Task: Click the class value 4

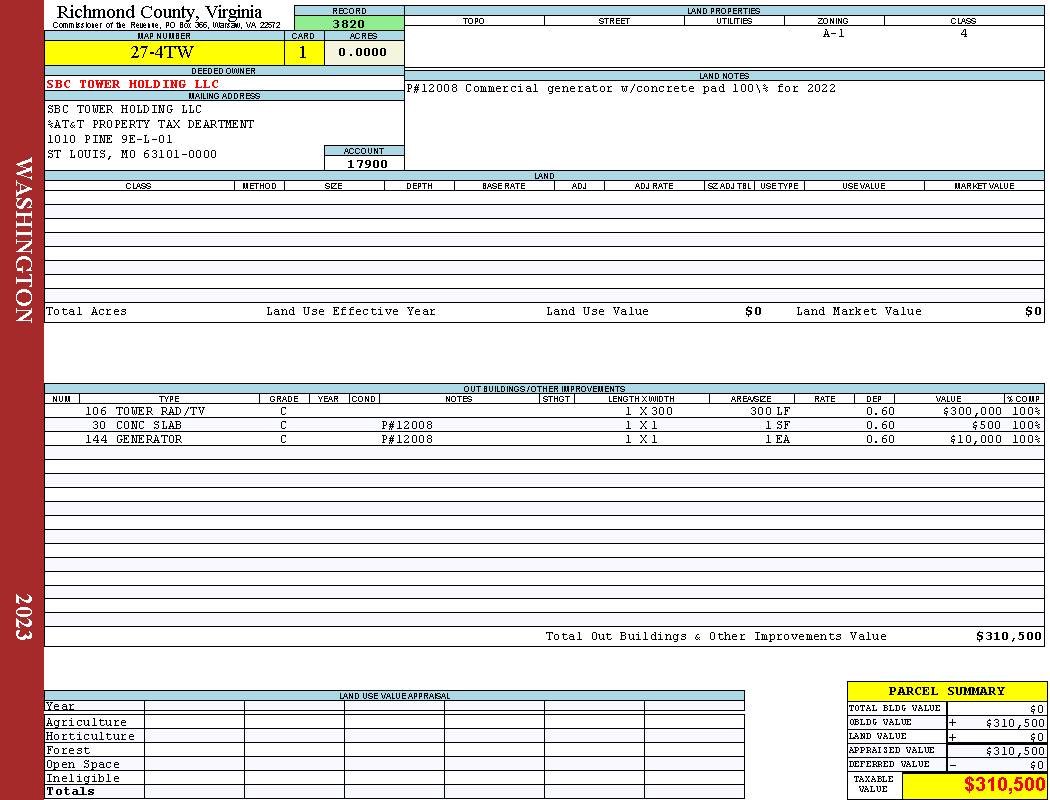Action: coord(964,33)
